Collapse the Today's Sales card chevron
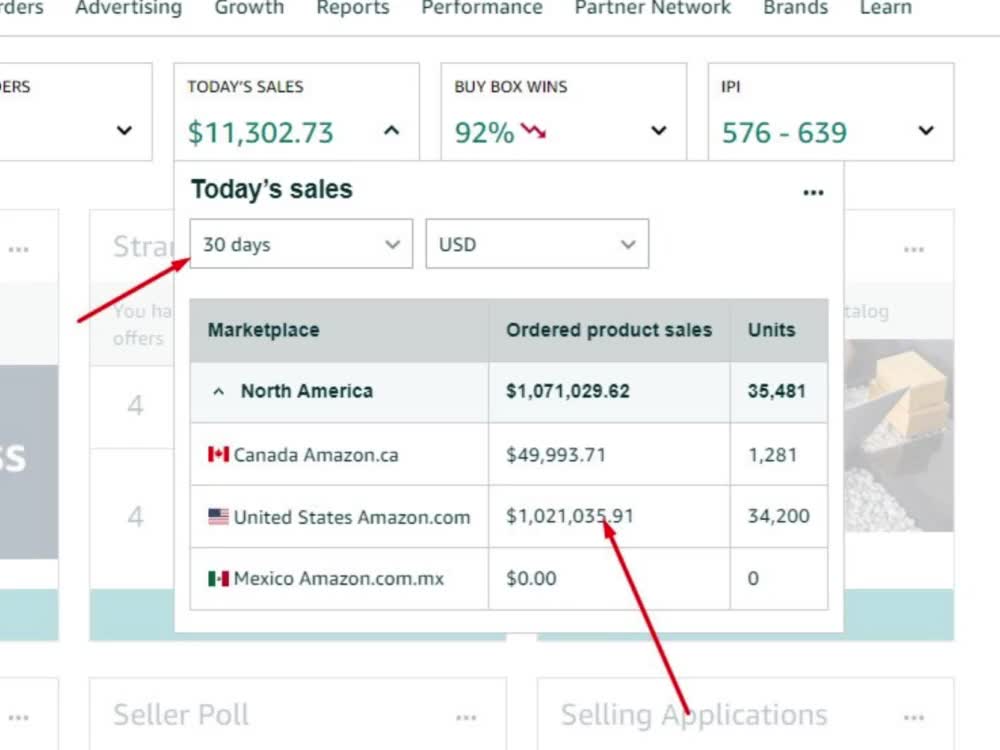Viewport: 1000px width, 750px height. coord(392,131)
